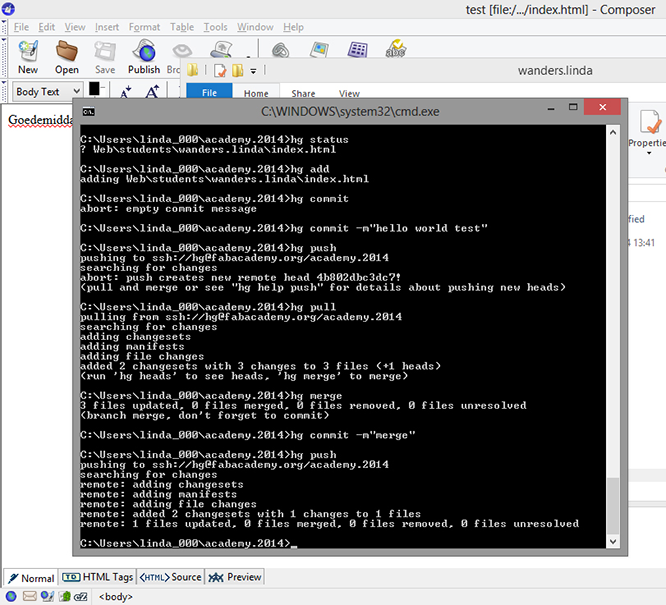This screenshot has height=605, width=666.
Task: Click the format toolbar grip handle
Action: (x=4, y=91)
